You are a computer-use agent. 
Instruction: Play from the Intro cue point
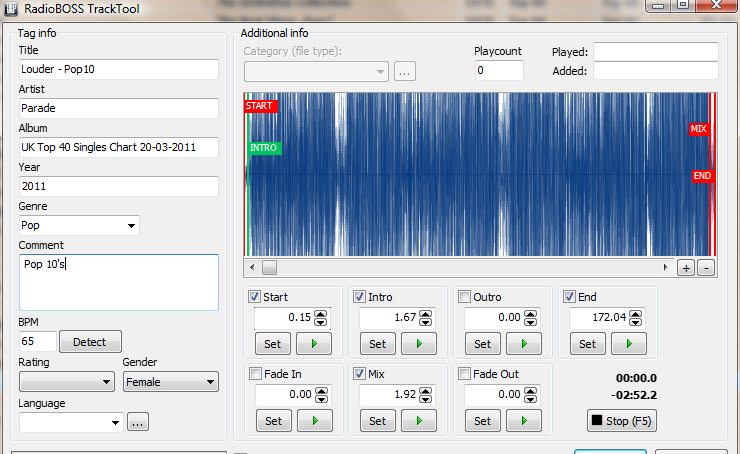click(419, 344)
